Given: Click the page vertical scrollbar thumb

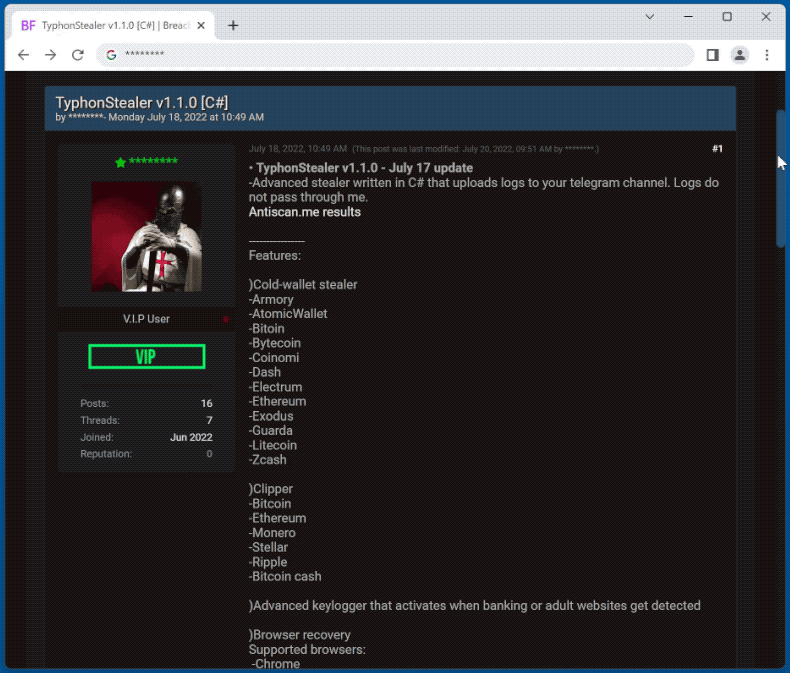Looking at the screenshot, I should pyautogui.click(x=780, y=179).
